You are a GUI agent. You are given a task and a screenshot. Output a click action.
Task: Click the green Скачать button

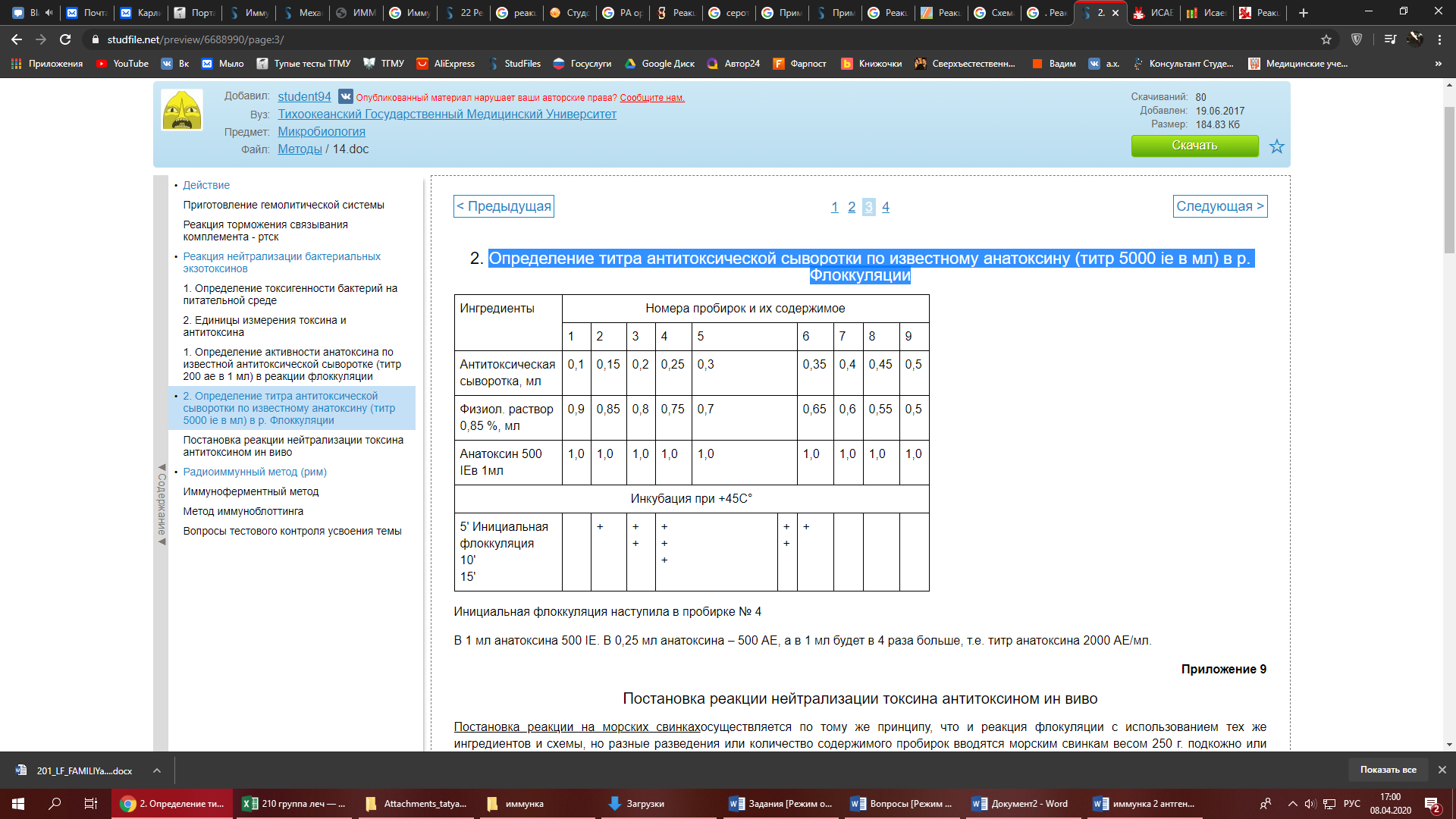1194,146
